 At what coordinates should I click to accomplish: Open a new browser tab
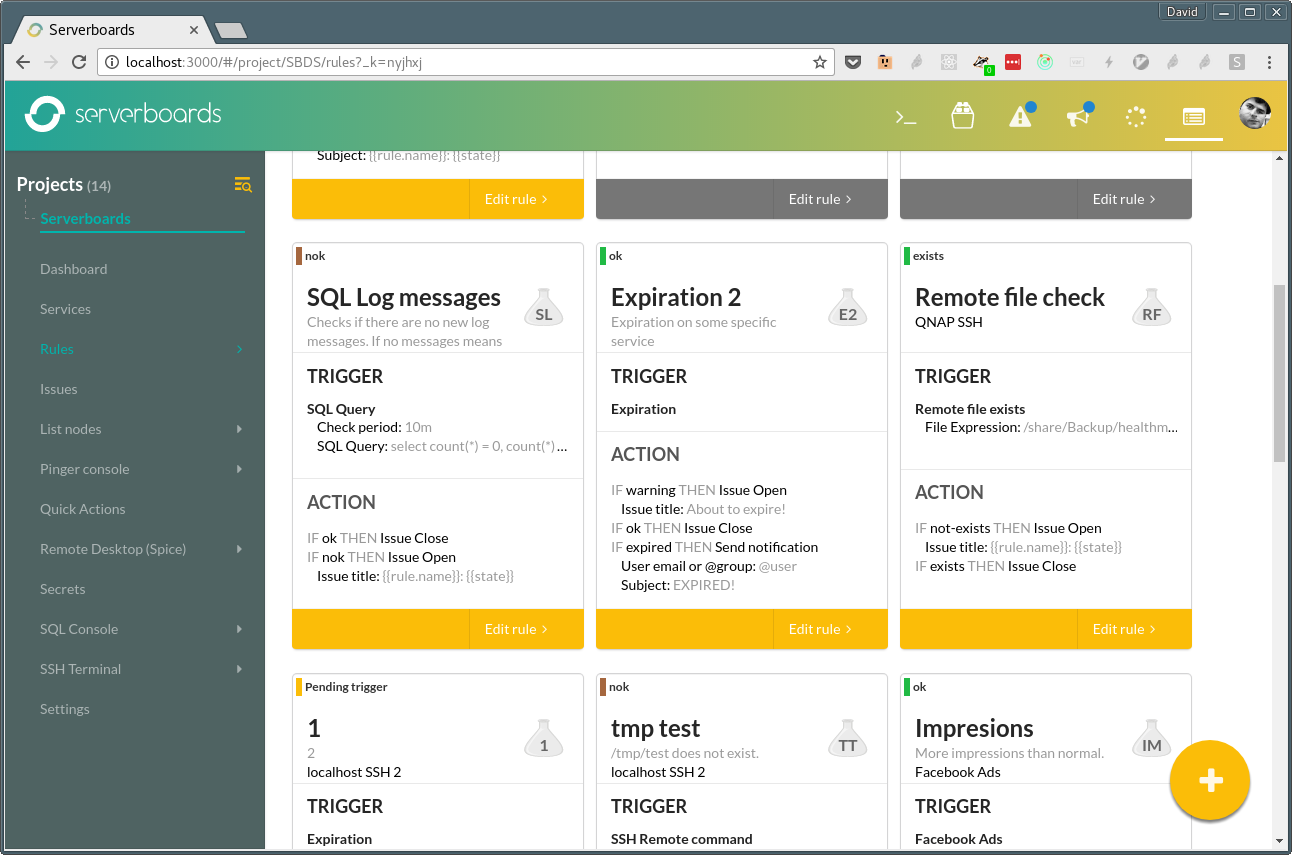[x=230, y=30]
